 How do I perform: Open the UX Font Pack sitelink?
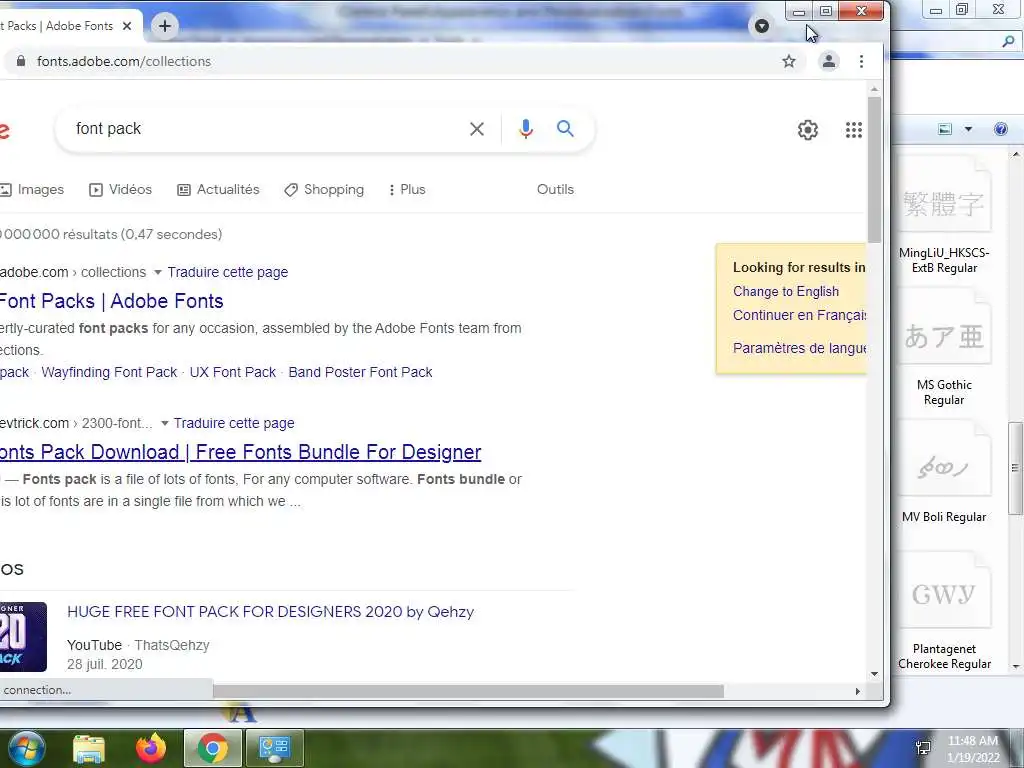point(232,372)
